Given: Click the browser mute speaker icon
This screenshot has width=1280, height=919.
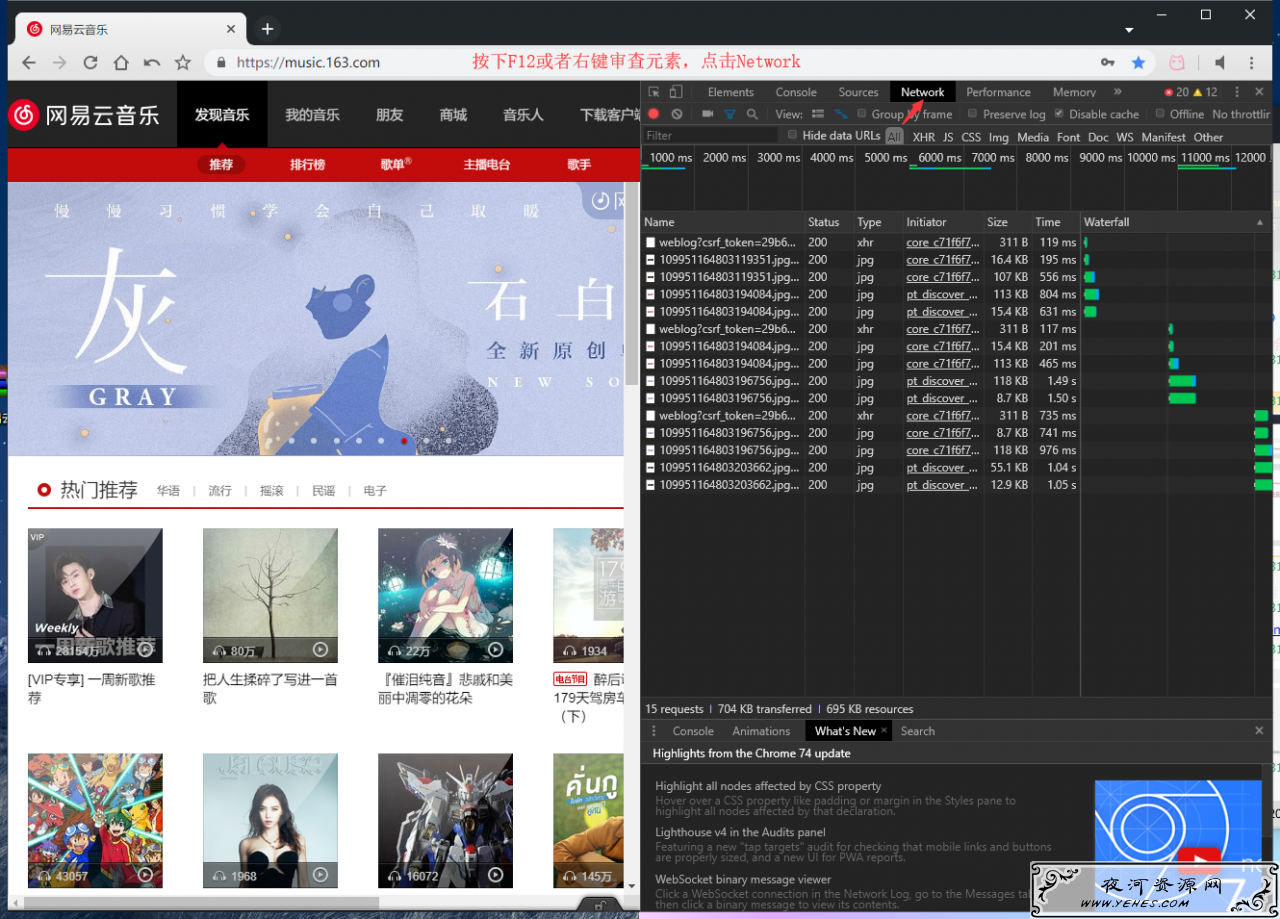Looking at the screenshot, I should [x=1220, y=62].
